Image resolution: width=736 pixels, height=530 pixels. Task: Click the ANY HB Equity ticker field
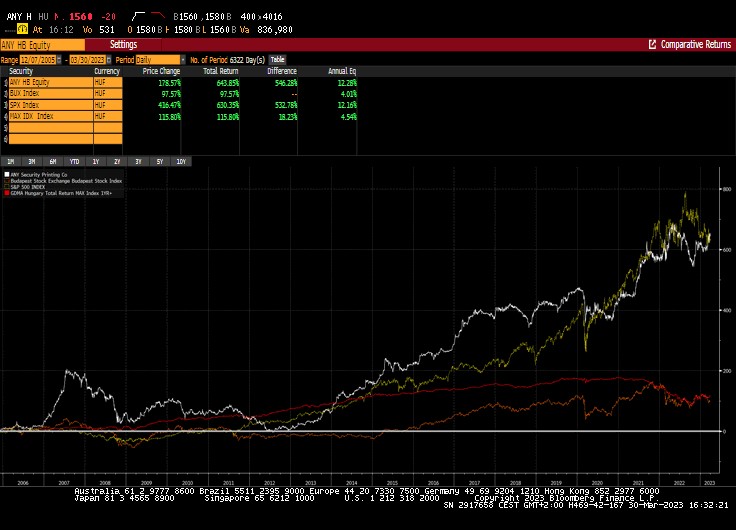pos(43,45)
